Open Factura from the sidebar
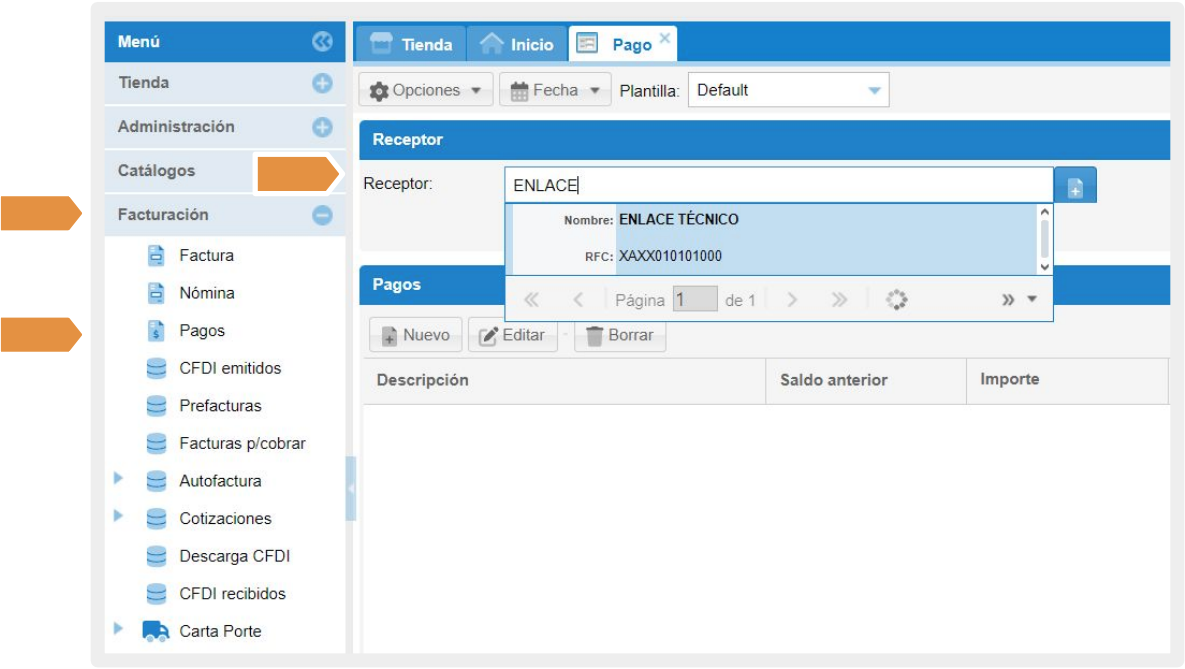 pyautogui.click(x=206, y=256)
